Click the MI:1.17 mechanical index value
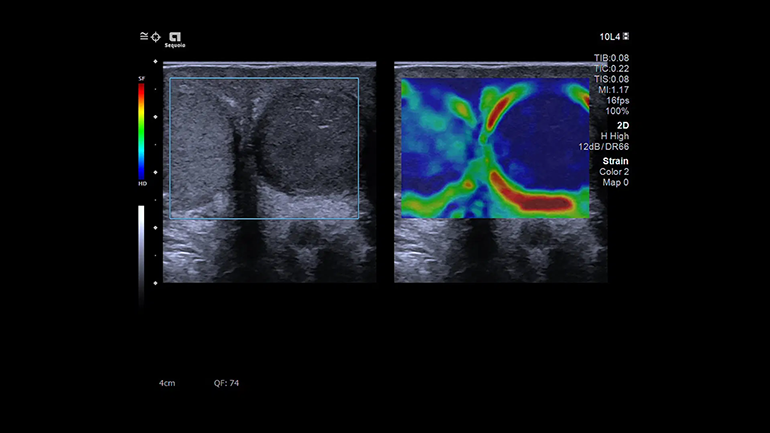The width and height of the screenshot is (770, 433). click(x=612, y=90)
